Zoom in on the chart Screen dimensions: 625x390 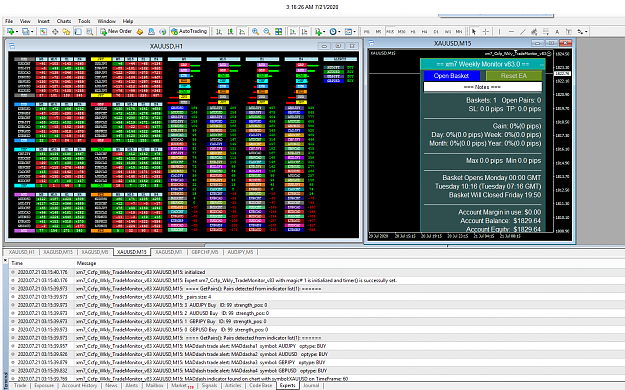[x=255, y=32]
